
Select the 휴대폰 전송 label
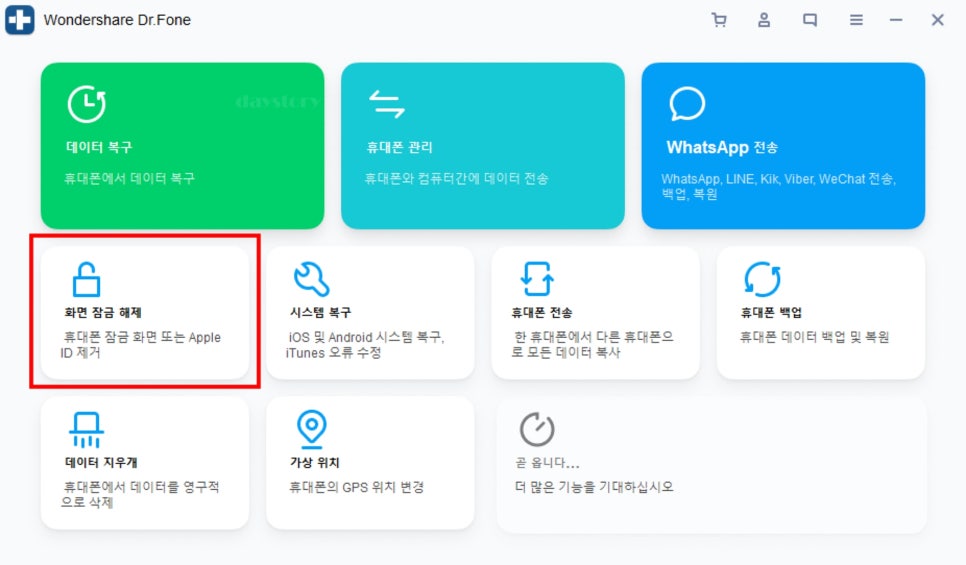point(542,312)
